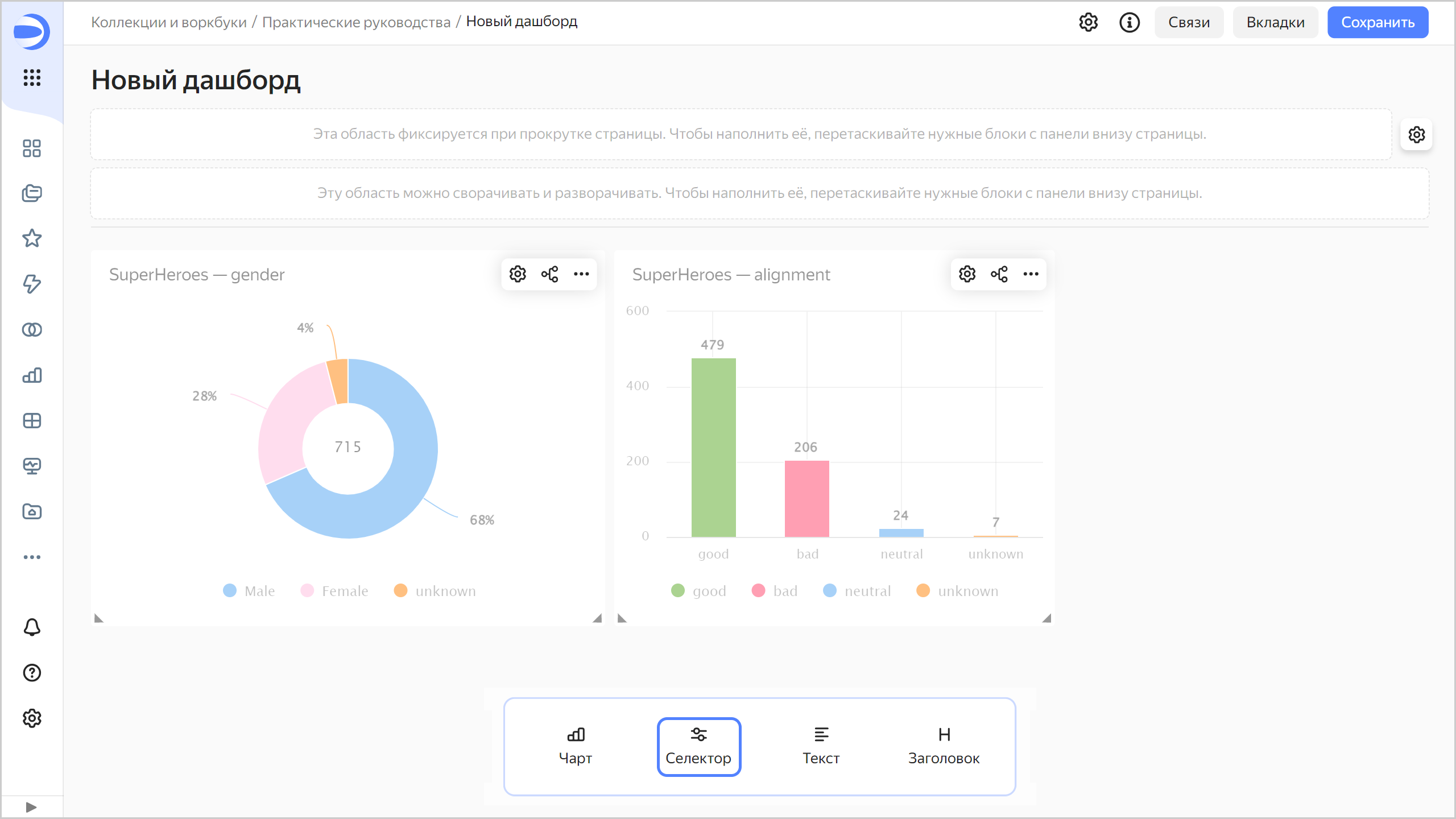Select Селектор block in bottom panel

(698, 746)
